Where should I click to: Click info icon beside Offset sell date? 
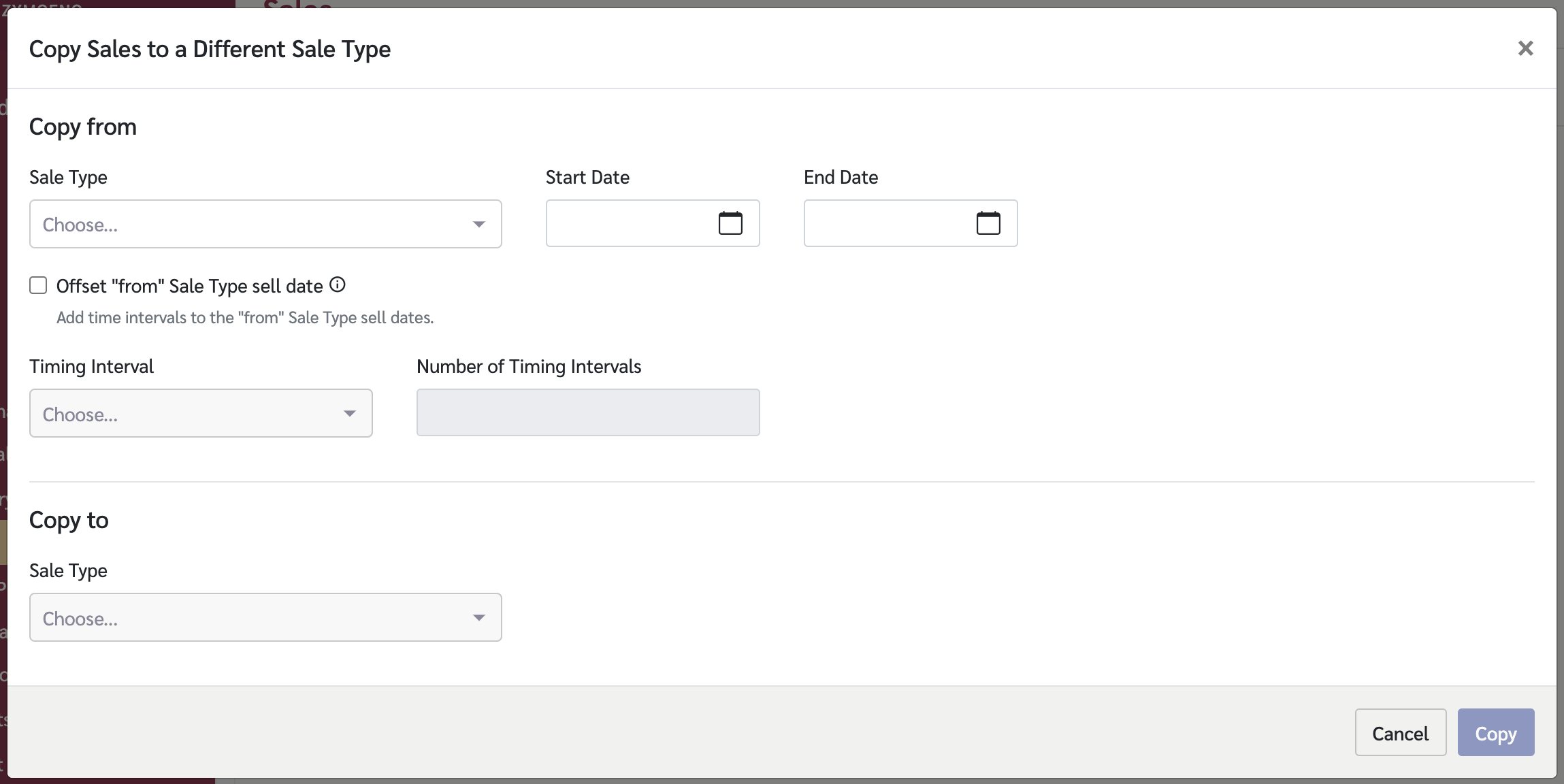coord(338,285)
